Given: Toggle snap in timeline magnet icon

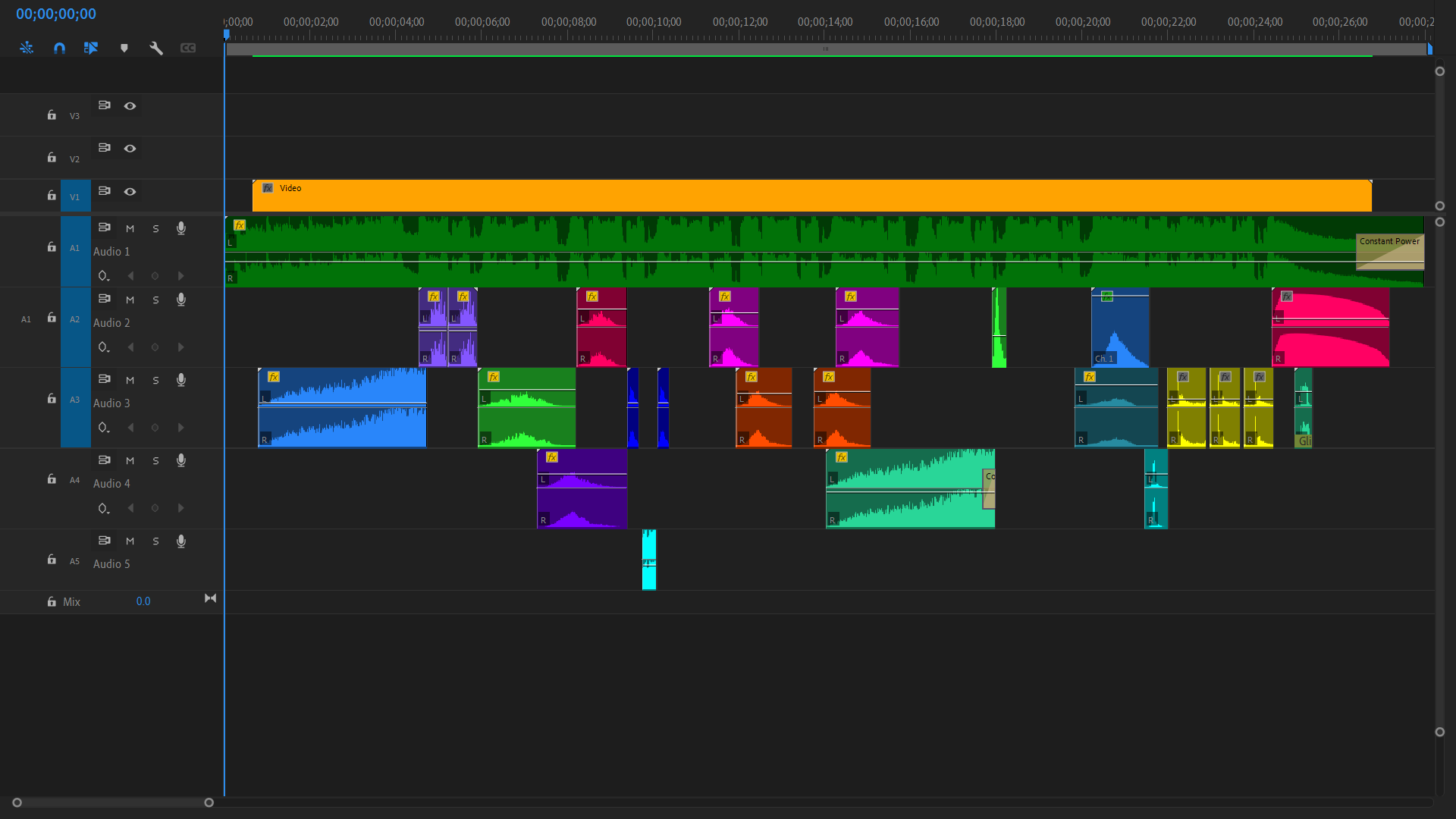Looking at the screenshot, I should [59, 48].
